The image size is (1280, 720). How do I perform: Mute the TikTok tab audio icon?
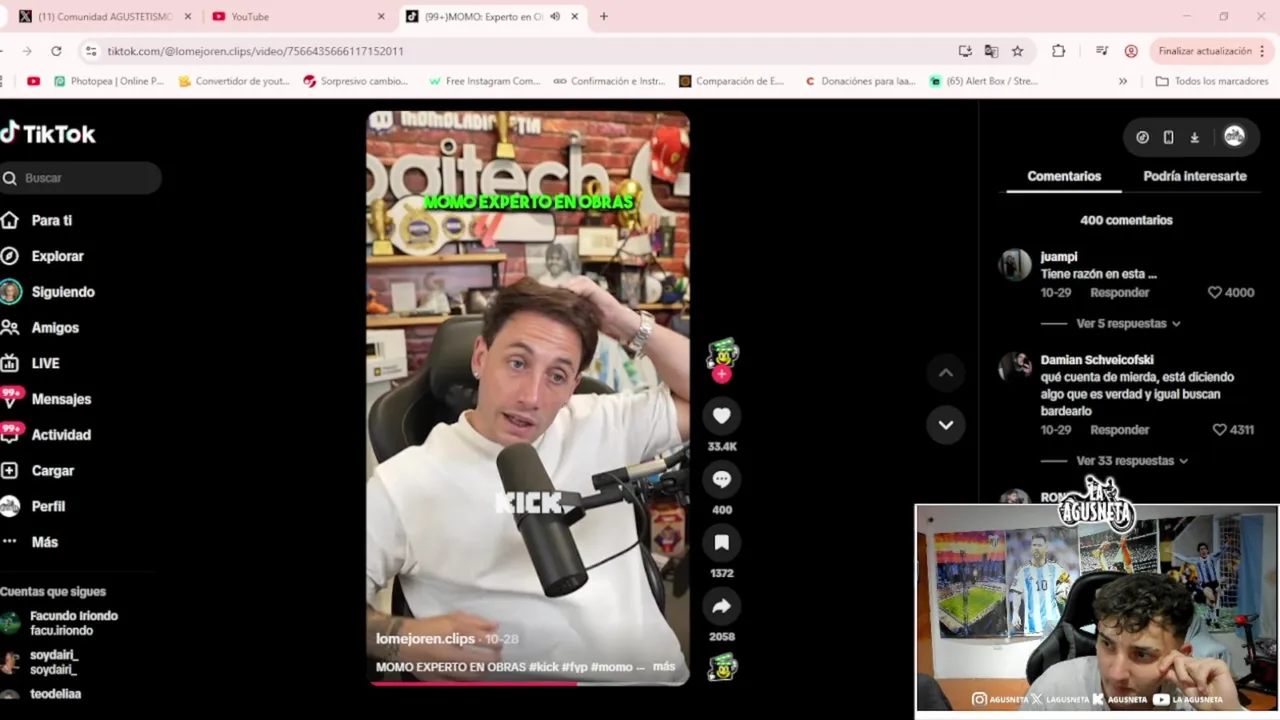(554, 16)
